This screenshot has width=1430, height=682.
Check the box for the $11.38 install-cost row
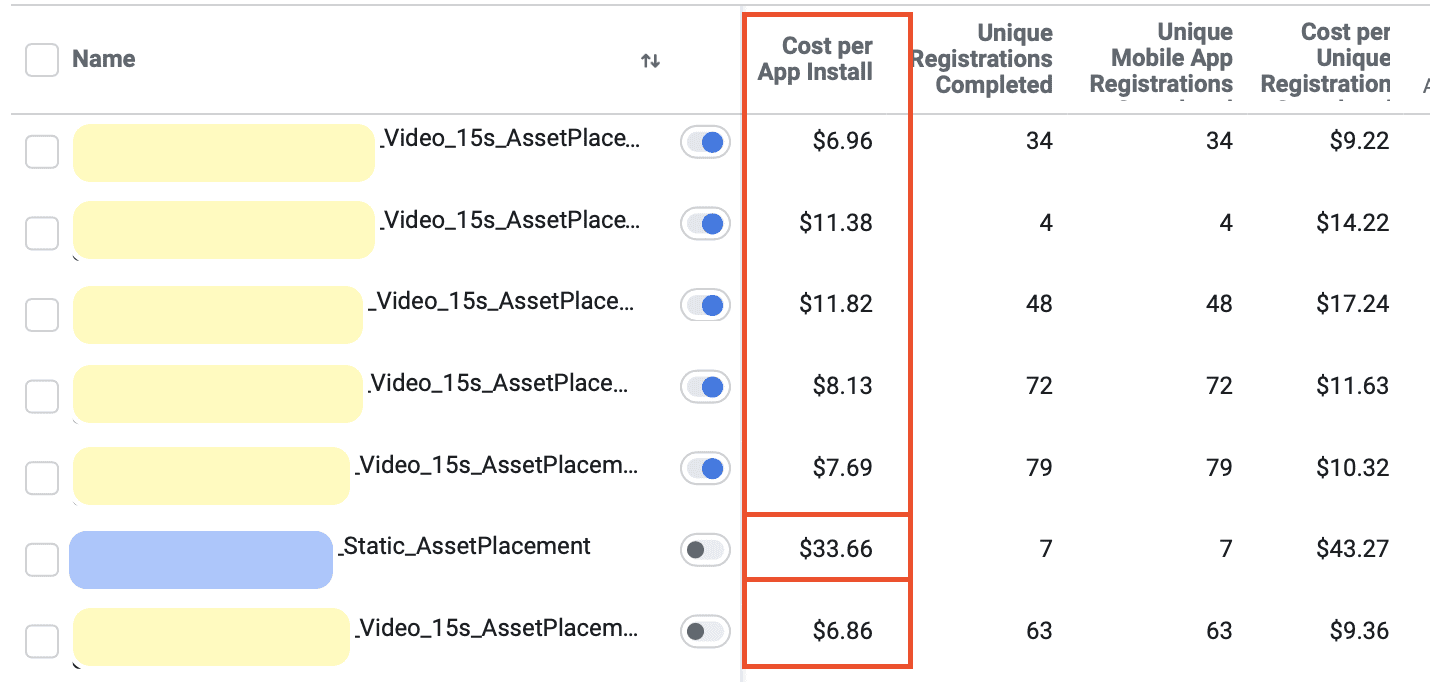[42, 233]
